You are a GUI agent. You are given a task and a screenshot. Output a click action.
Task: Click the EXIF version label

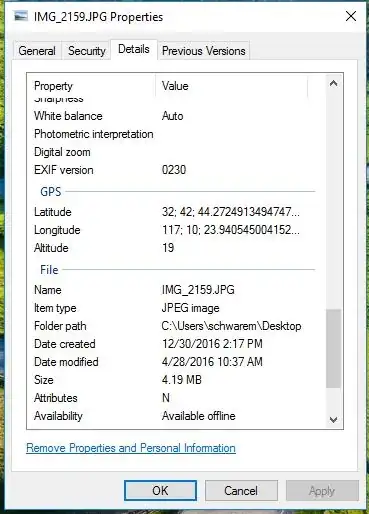point(64,170)
